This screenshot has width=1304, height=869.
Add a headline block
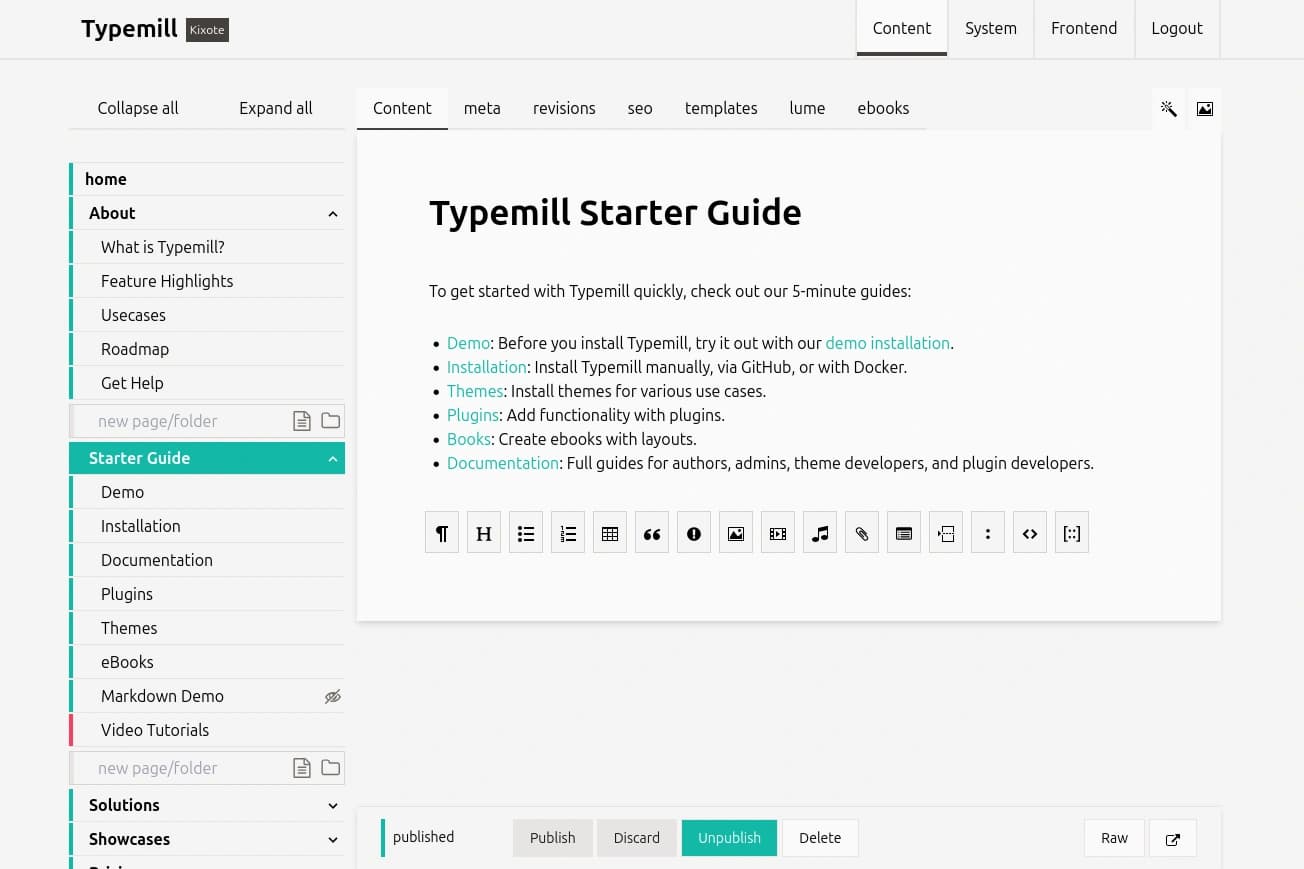tap(484, 534)
